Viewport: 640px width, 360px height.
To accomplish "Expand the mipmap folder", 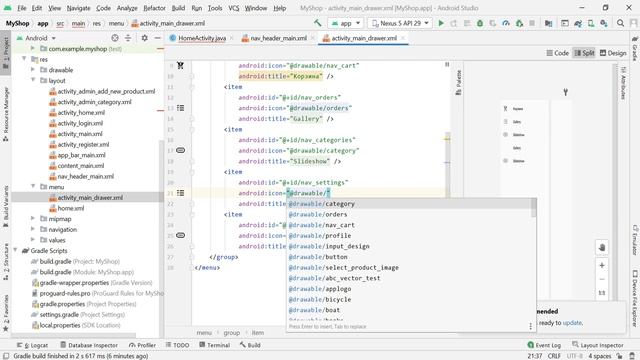I will [33, 218].
